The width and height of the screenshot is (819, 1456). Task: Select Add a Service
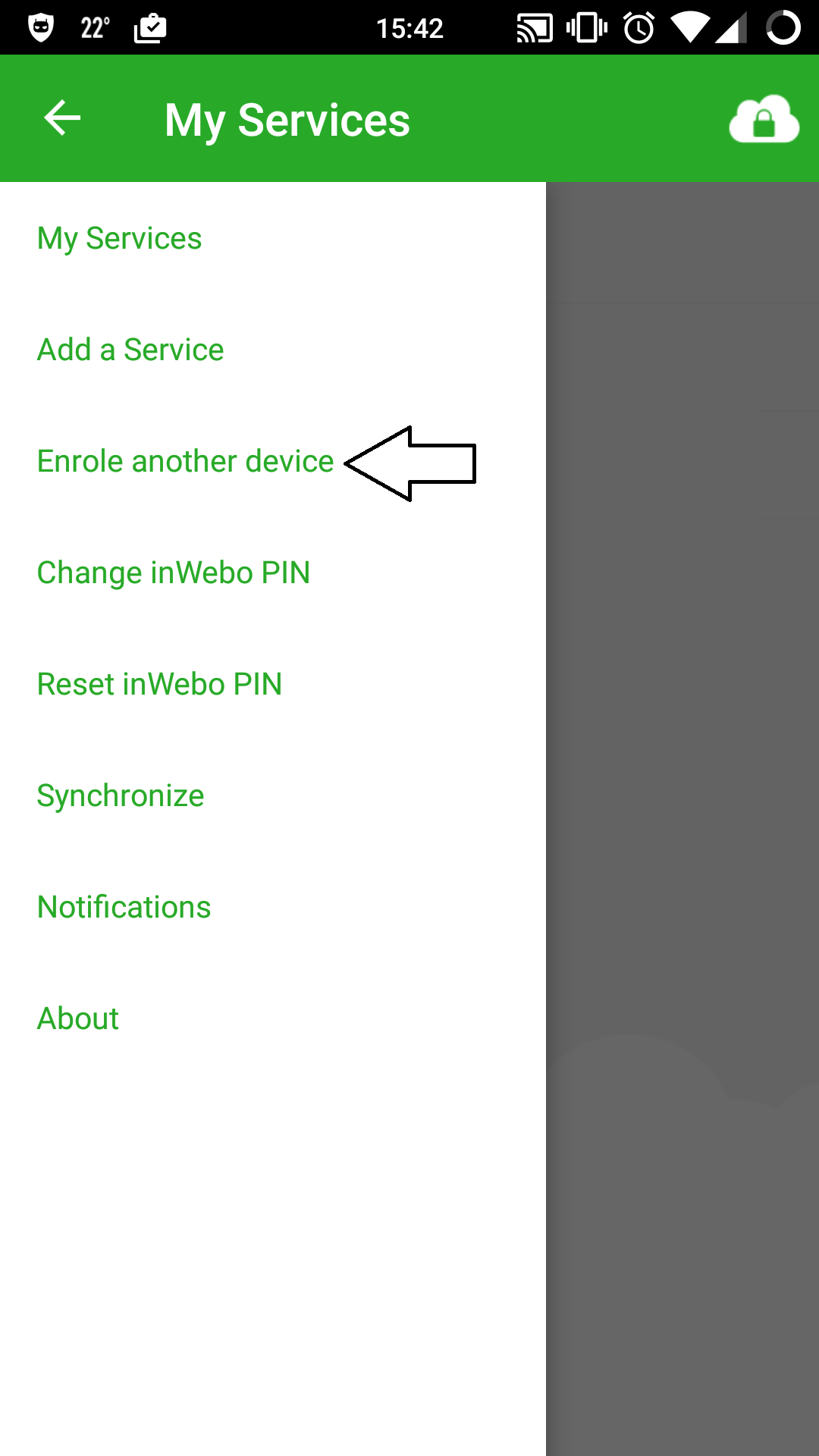(130, 350)
